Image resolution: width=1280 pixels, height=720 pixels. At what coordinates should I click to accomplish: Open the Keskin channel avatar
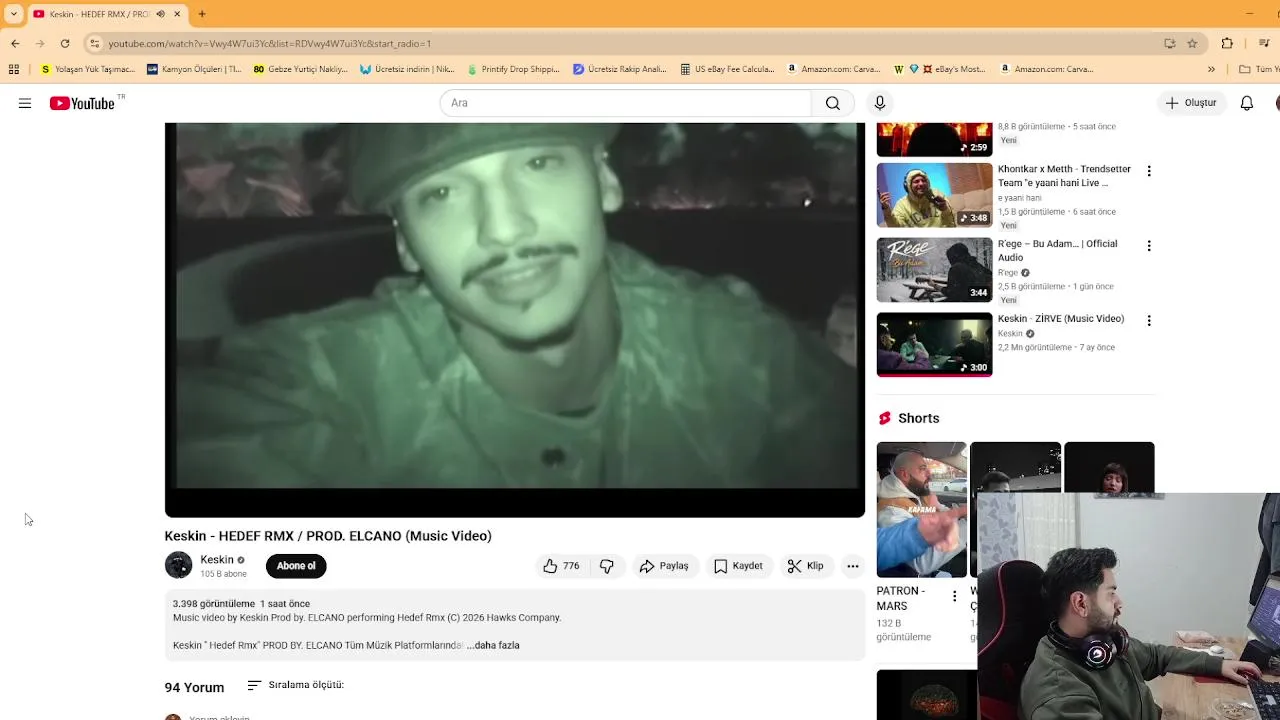178,565
